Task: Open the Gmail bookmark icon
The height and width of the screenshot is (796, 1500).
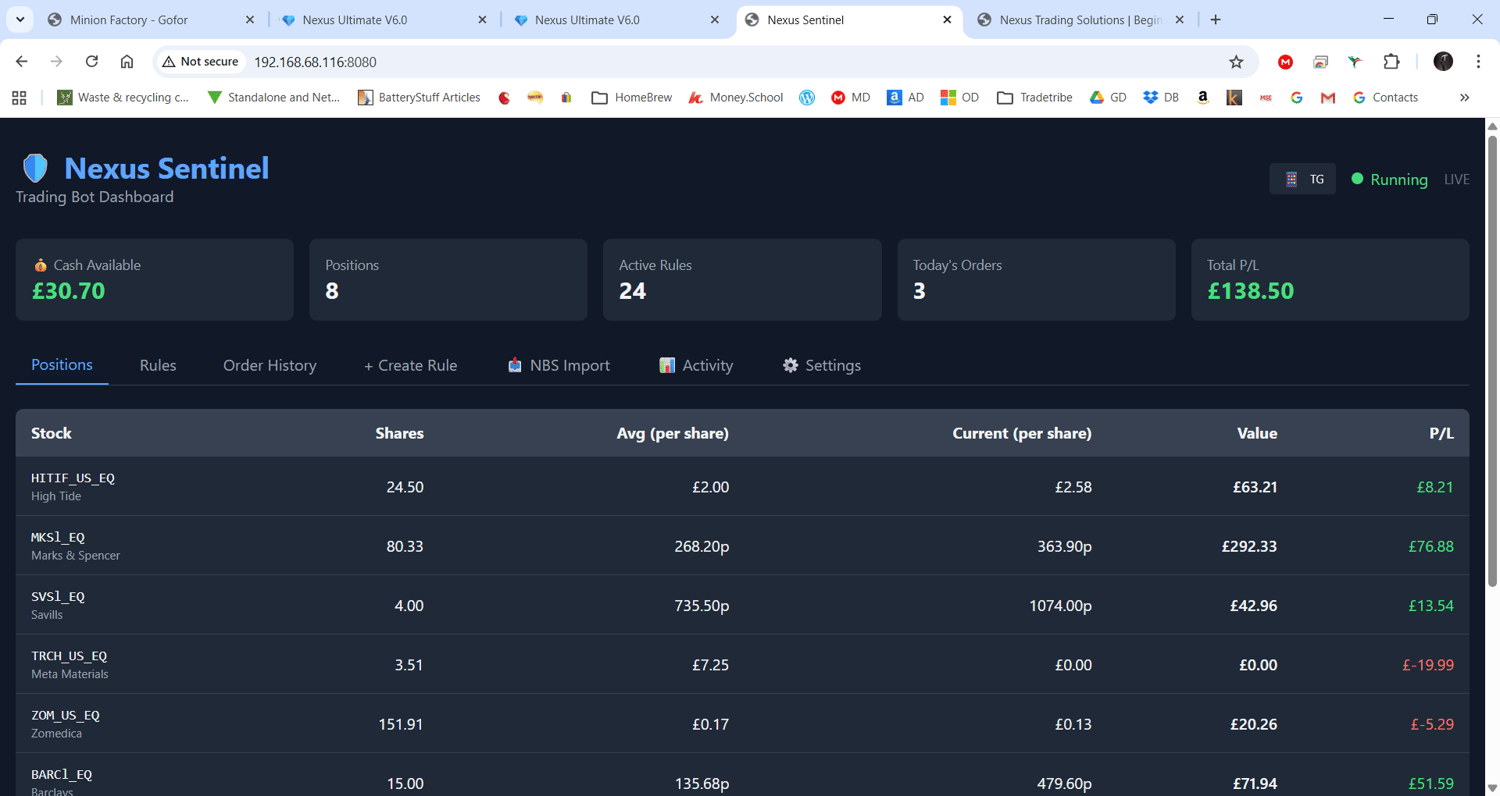Action: point(1328,97)
